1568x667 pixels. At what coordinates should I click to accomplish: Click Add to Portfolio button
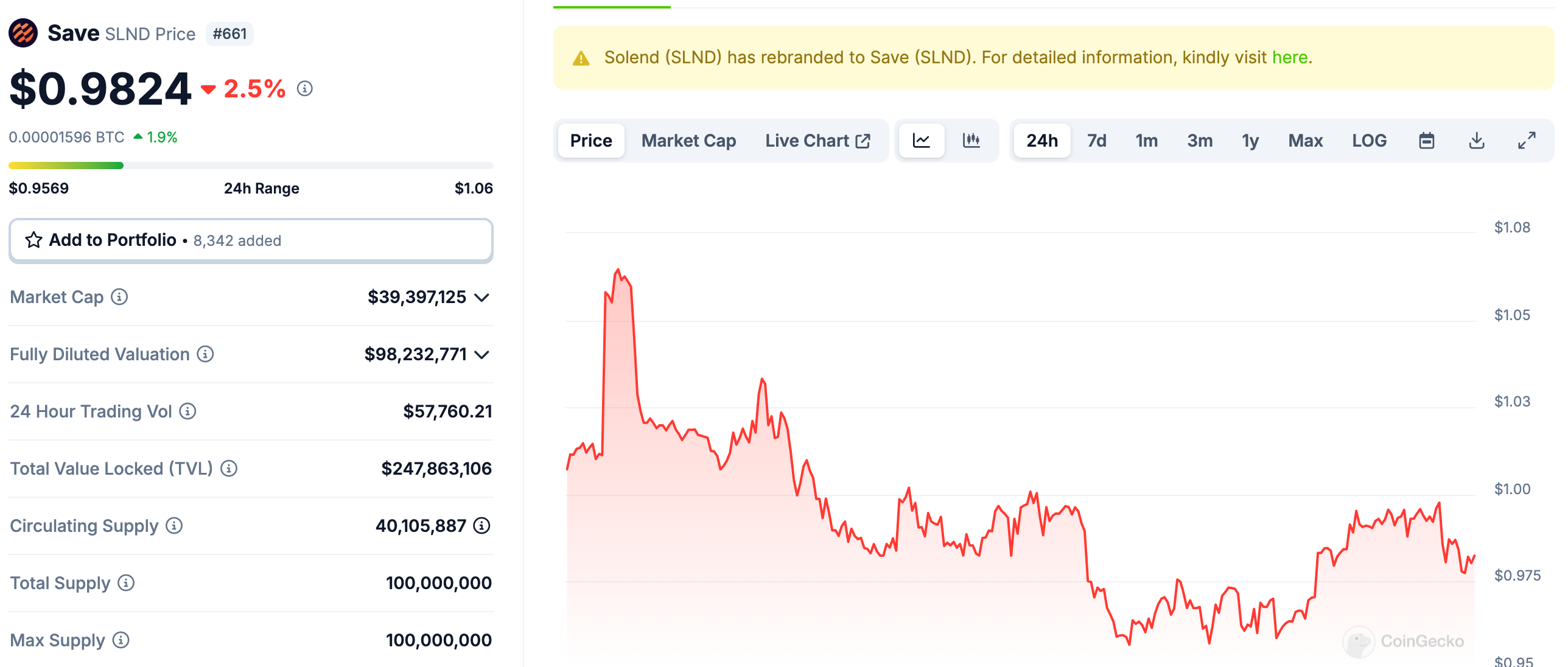click(x=251, y=240)
